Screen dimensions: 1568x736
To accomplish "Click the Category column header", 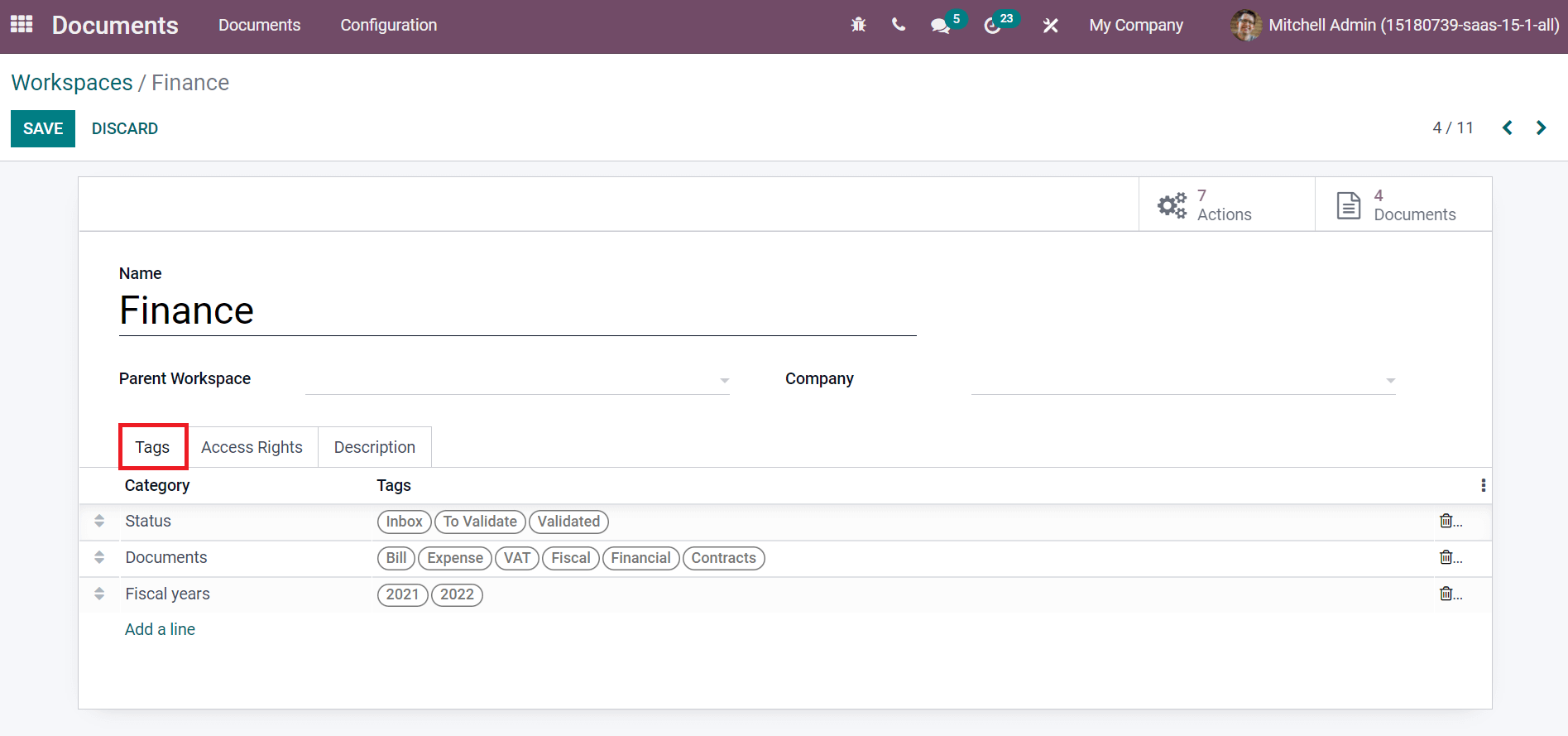I will point(157,485).
